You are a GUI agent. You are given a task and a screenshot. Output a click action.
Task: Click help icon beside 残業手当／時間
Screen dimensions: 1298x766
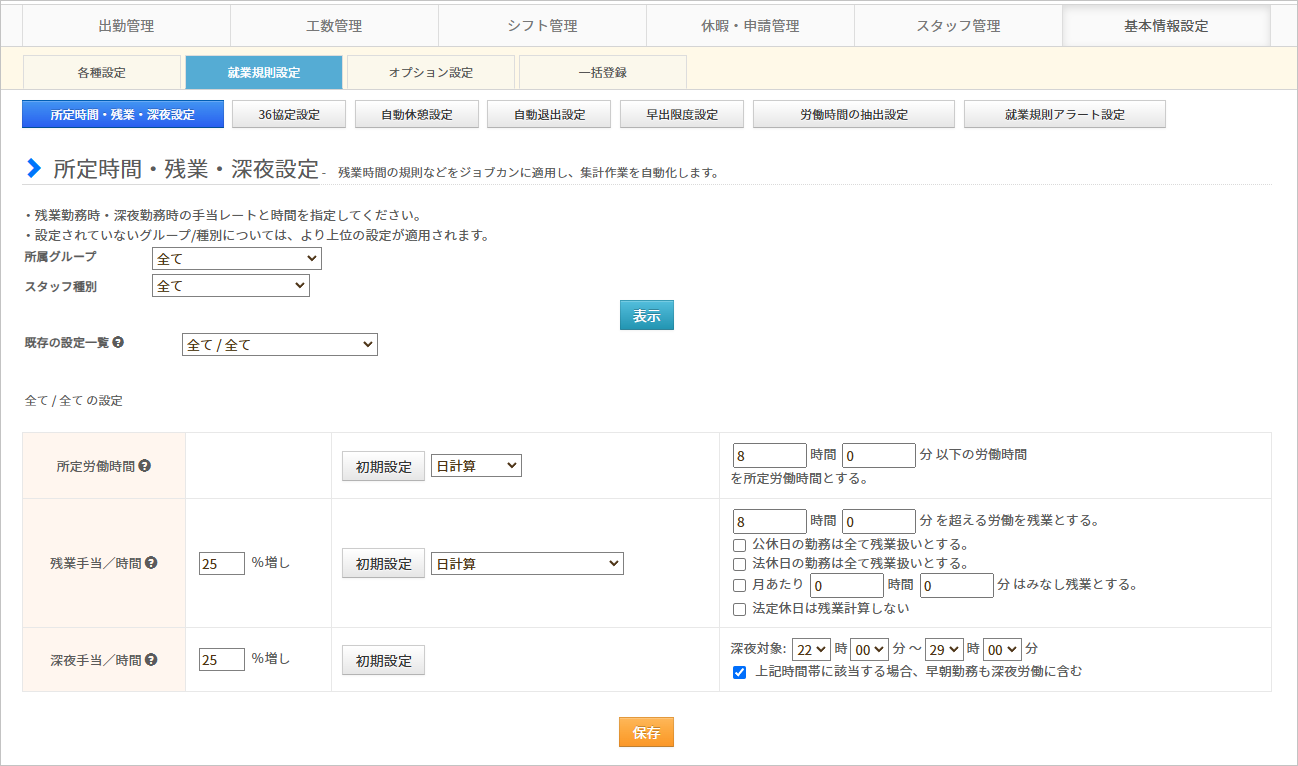151,563
